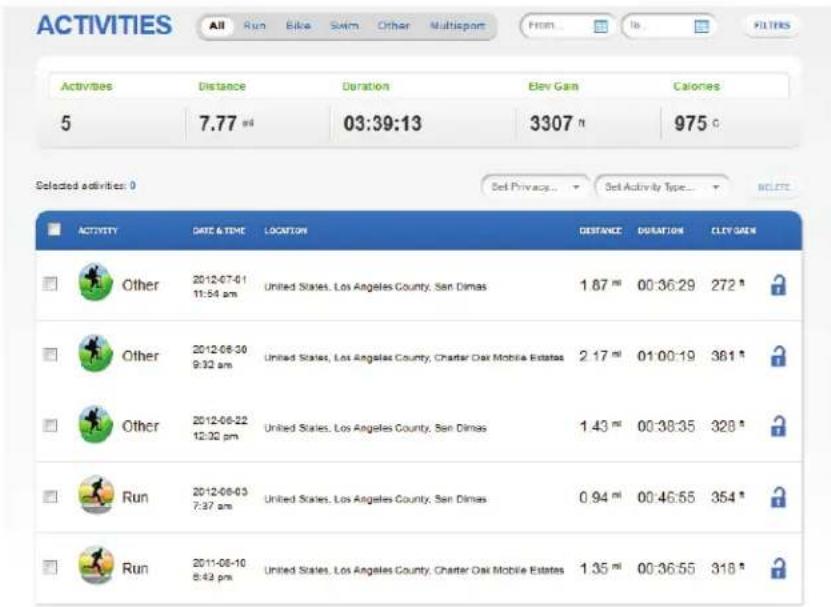
Task: Open the Run activity from 2011-08-10
Action: click(x=135, y=568)
